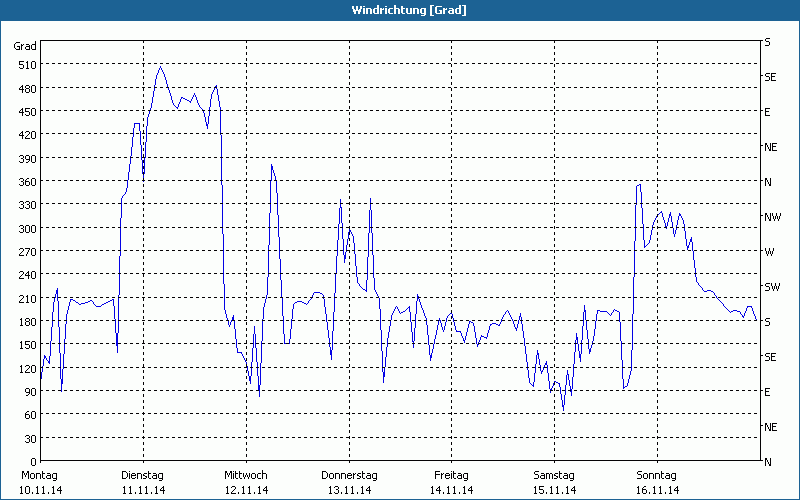
Task: Select the '300' y-axis value
Action: pos(28,229)
